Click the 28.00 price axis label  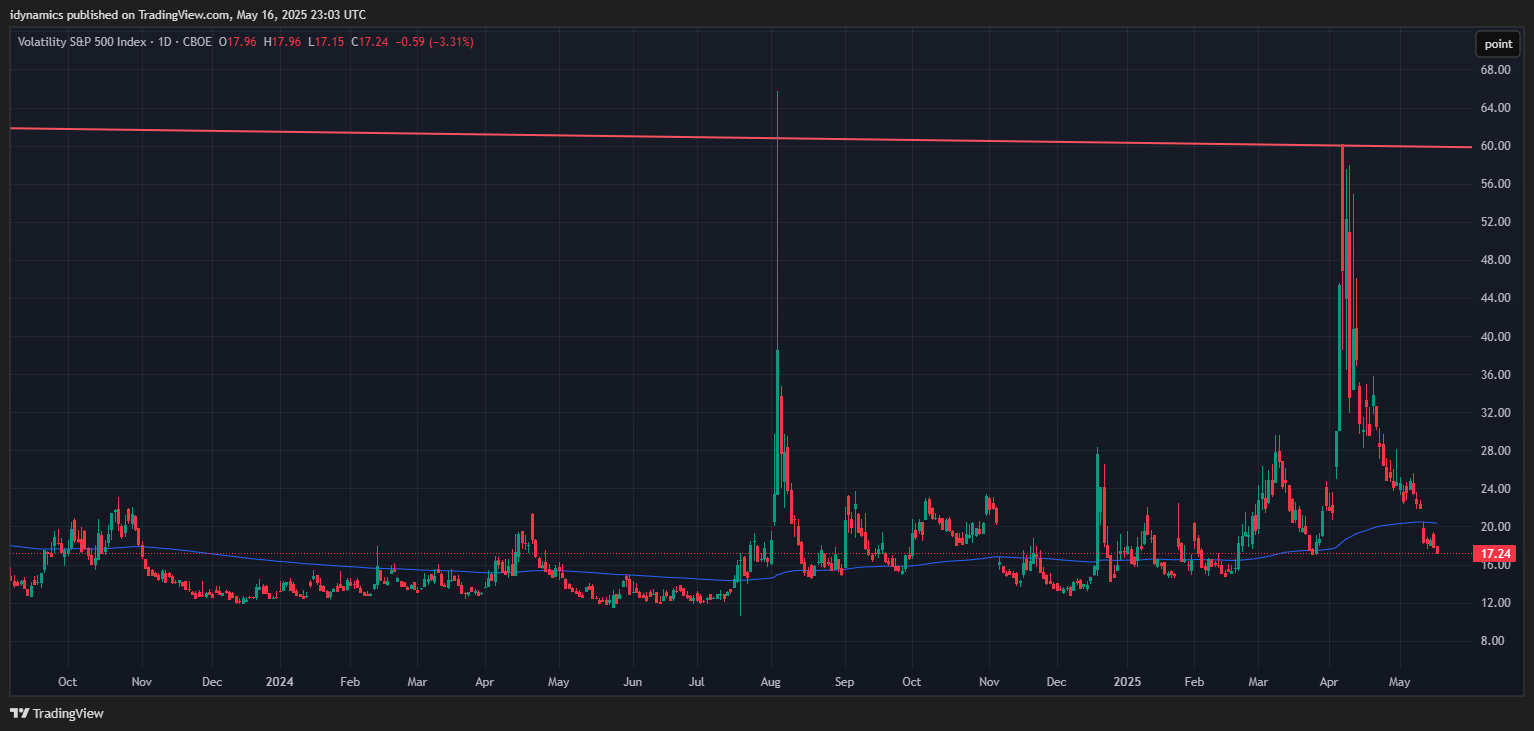(x=1495, y=451)
